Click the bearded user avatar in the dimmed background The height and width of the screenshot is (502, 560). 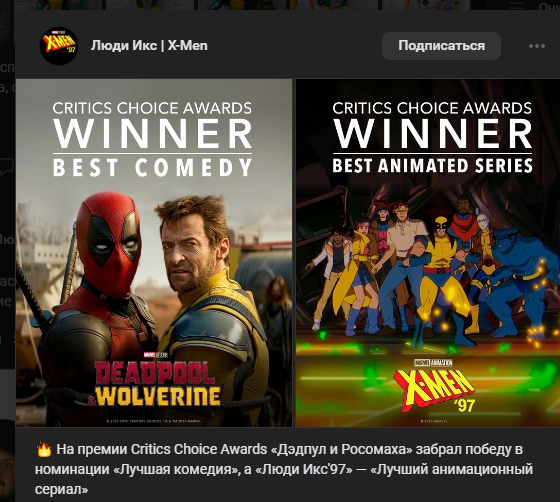[7, 461]
